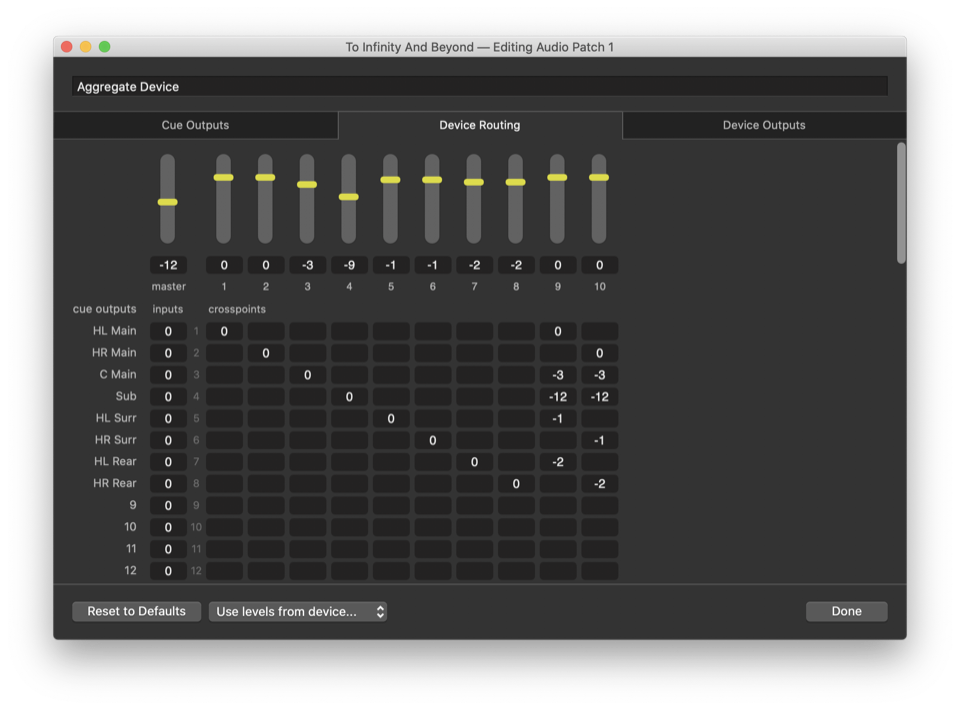This screenshot has height=710, width=960.
Task: Click the Aggregate Device name field
Action: (480, 87)
